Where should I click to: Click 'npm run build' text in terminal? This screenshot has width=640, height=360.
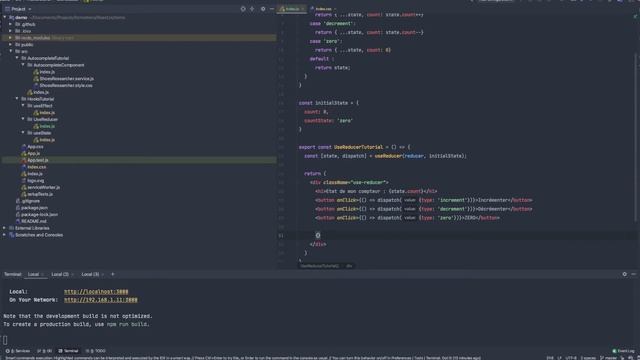(x=127, y=324)
